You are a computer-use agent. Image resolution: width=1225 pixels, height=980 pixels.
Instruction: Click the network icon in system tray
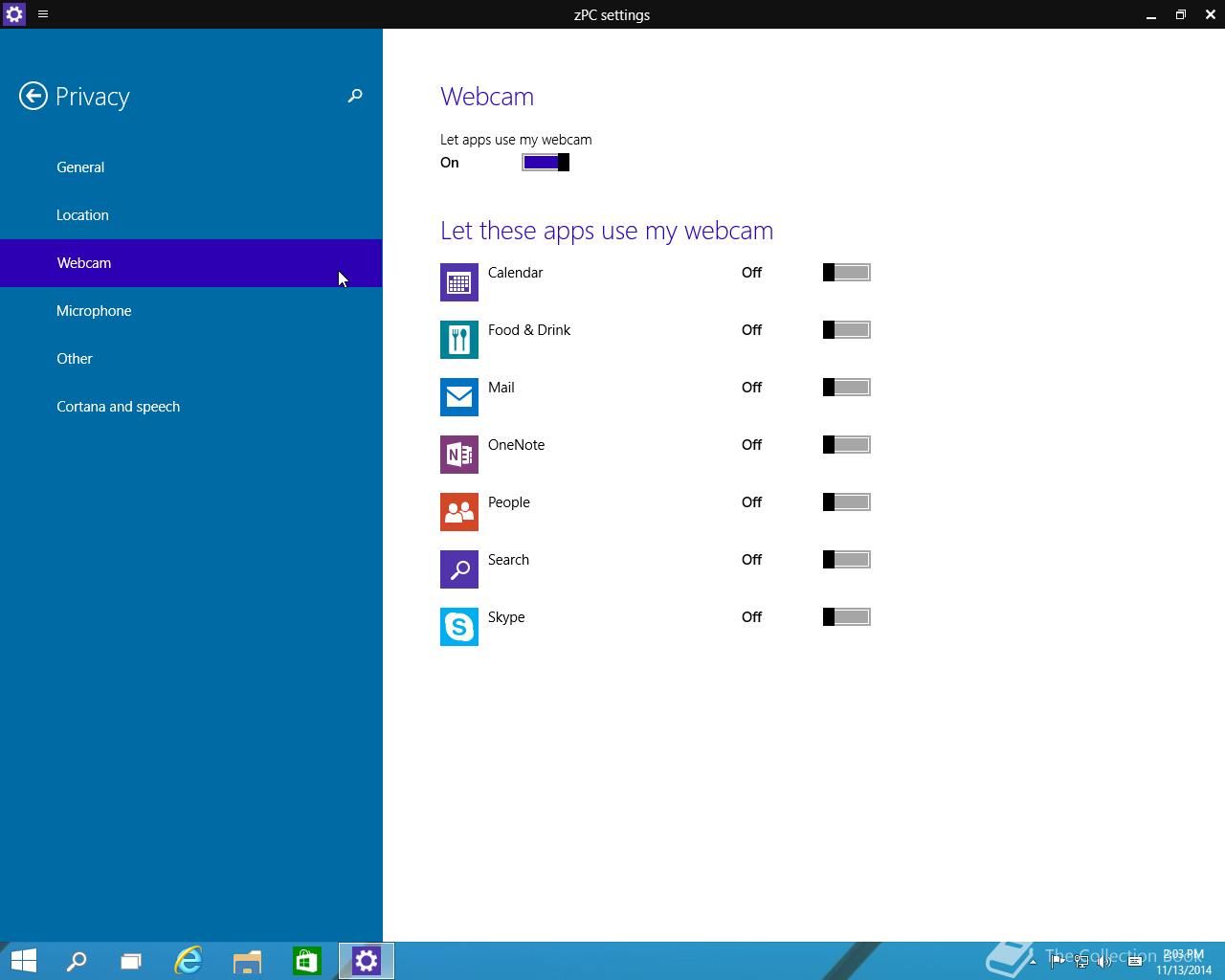[x=1081, y=961]
